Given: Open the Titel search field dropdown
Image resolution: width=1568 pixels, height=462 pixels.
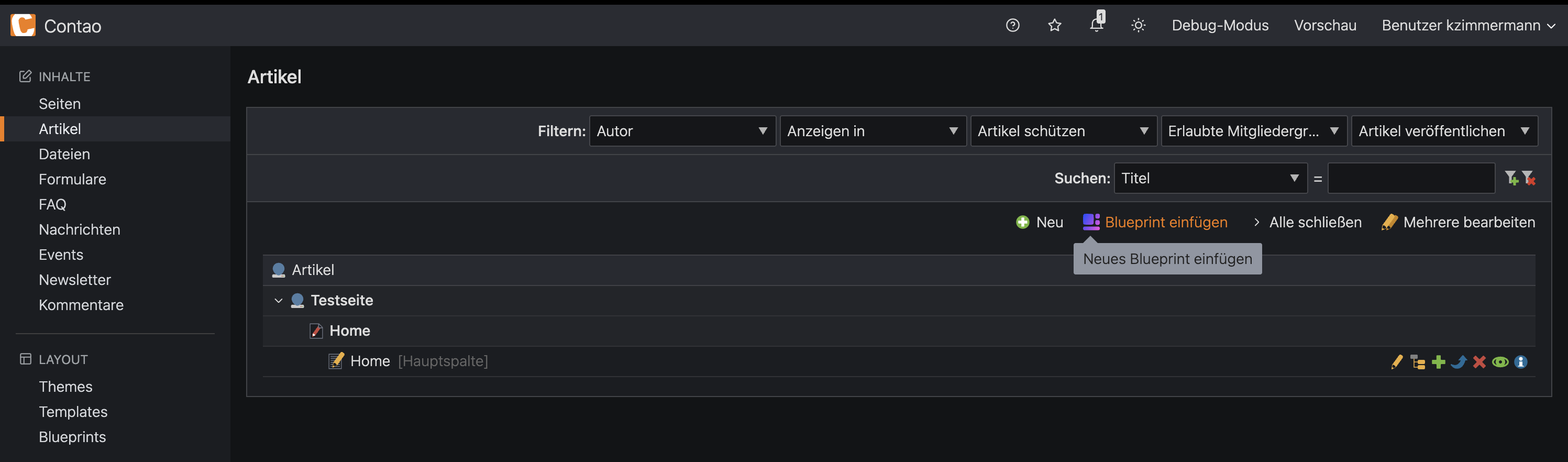Looking at the screenshot, I should click(1210, 178).
